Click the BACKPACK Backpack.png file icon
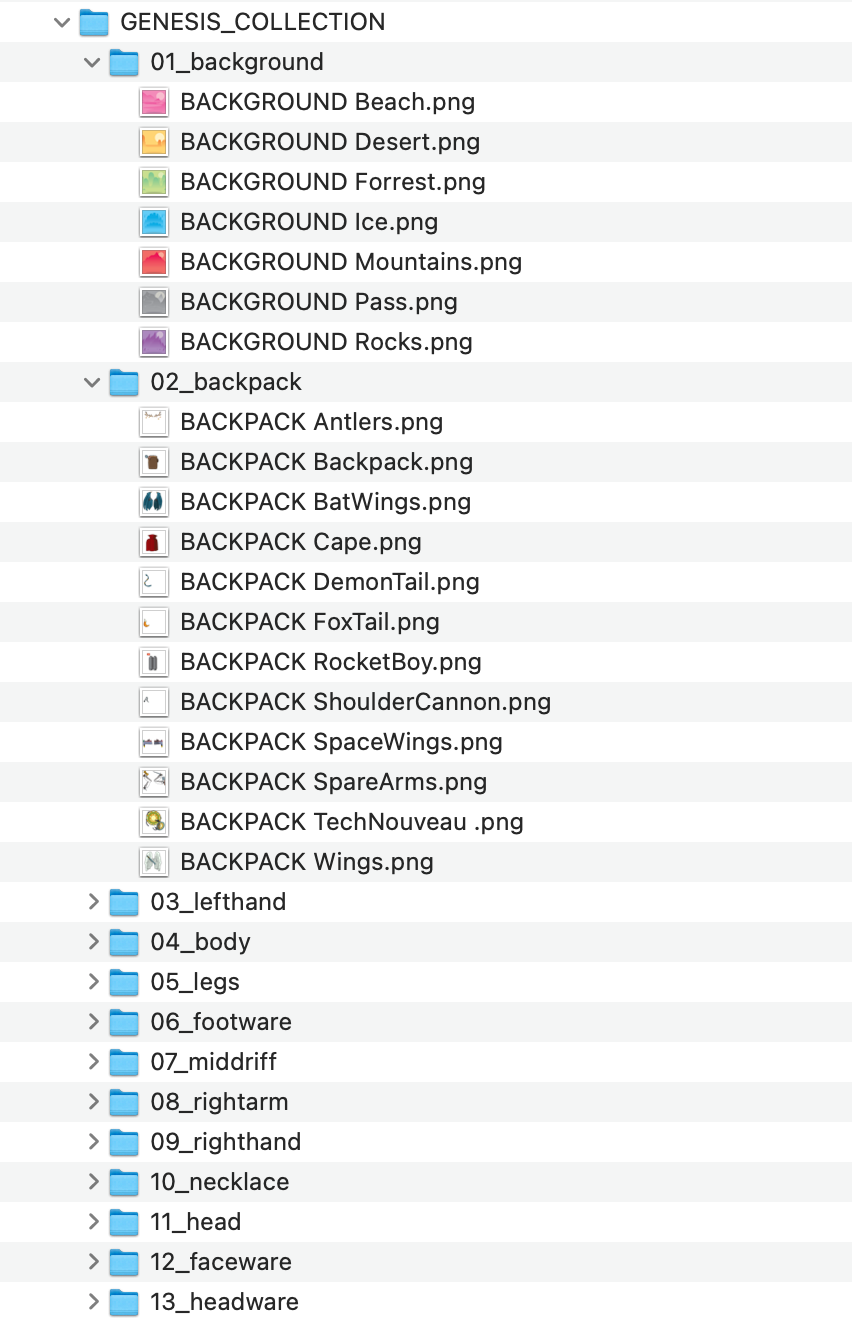This screenshot has height=1322, width=852. [153, 462]
